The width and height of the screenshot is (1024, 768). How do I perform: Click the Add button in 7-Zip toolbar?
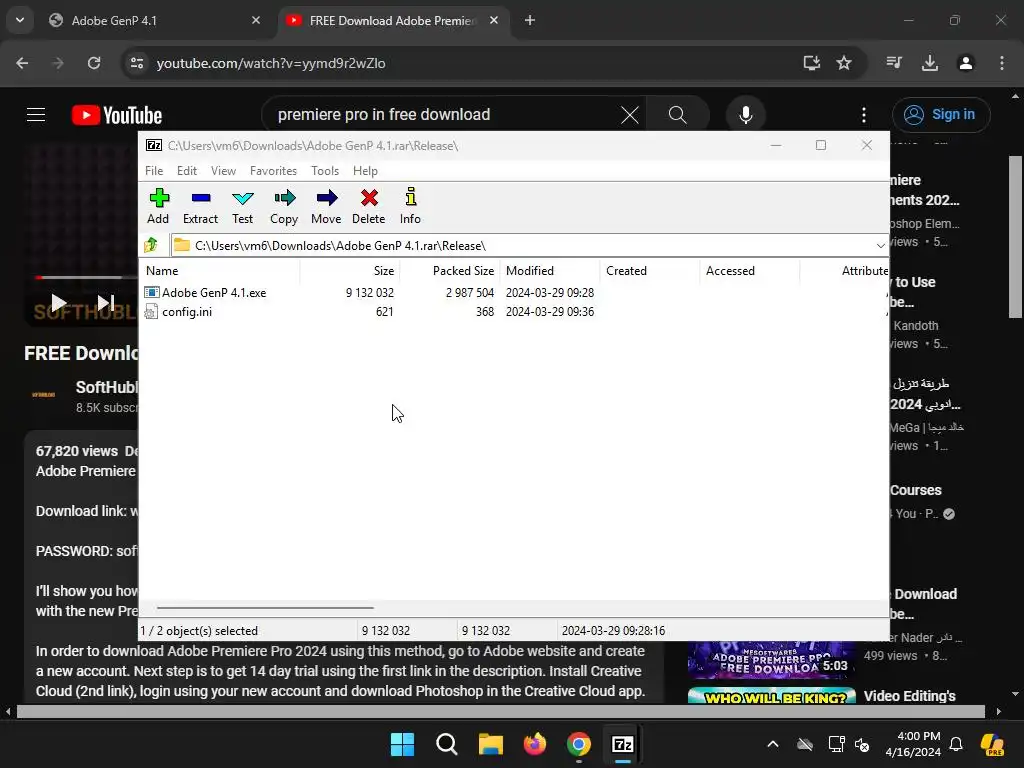[159, 206]
